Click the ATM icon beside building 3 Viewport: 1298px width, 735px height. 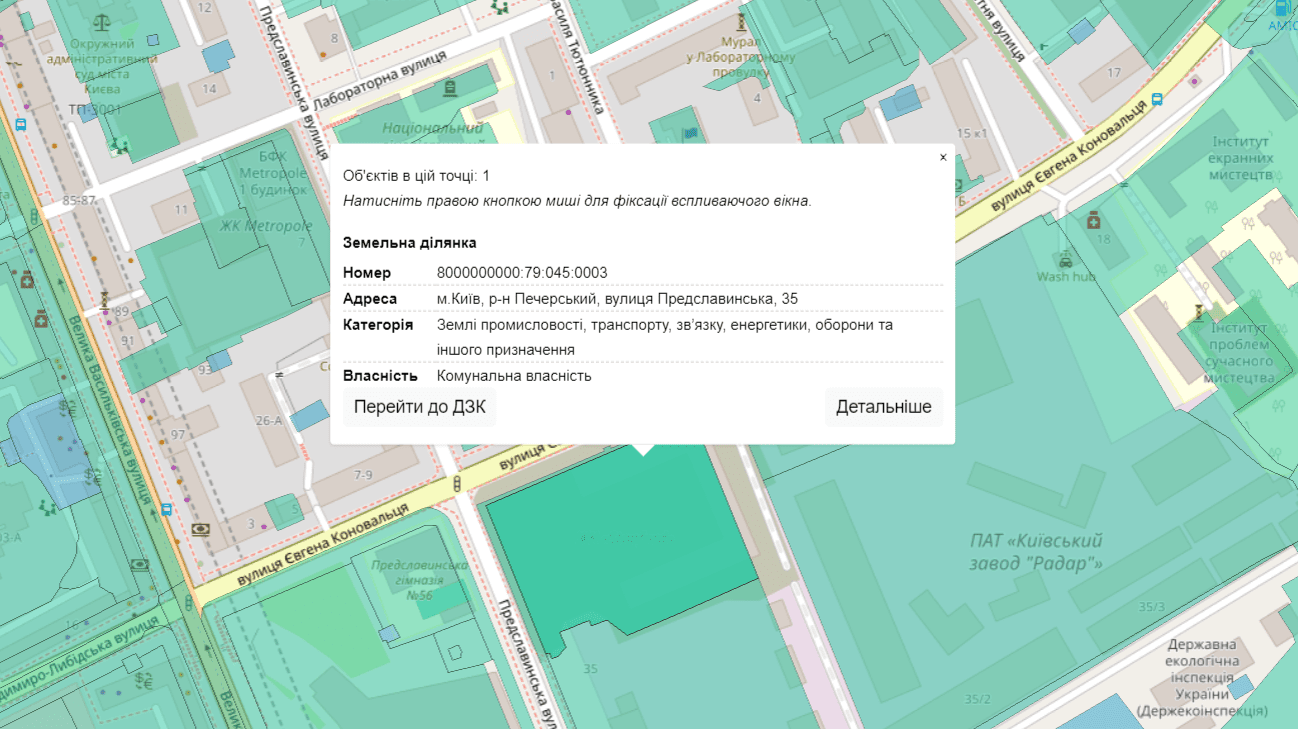click(x=201, y=529)
